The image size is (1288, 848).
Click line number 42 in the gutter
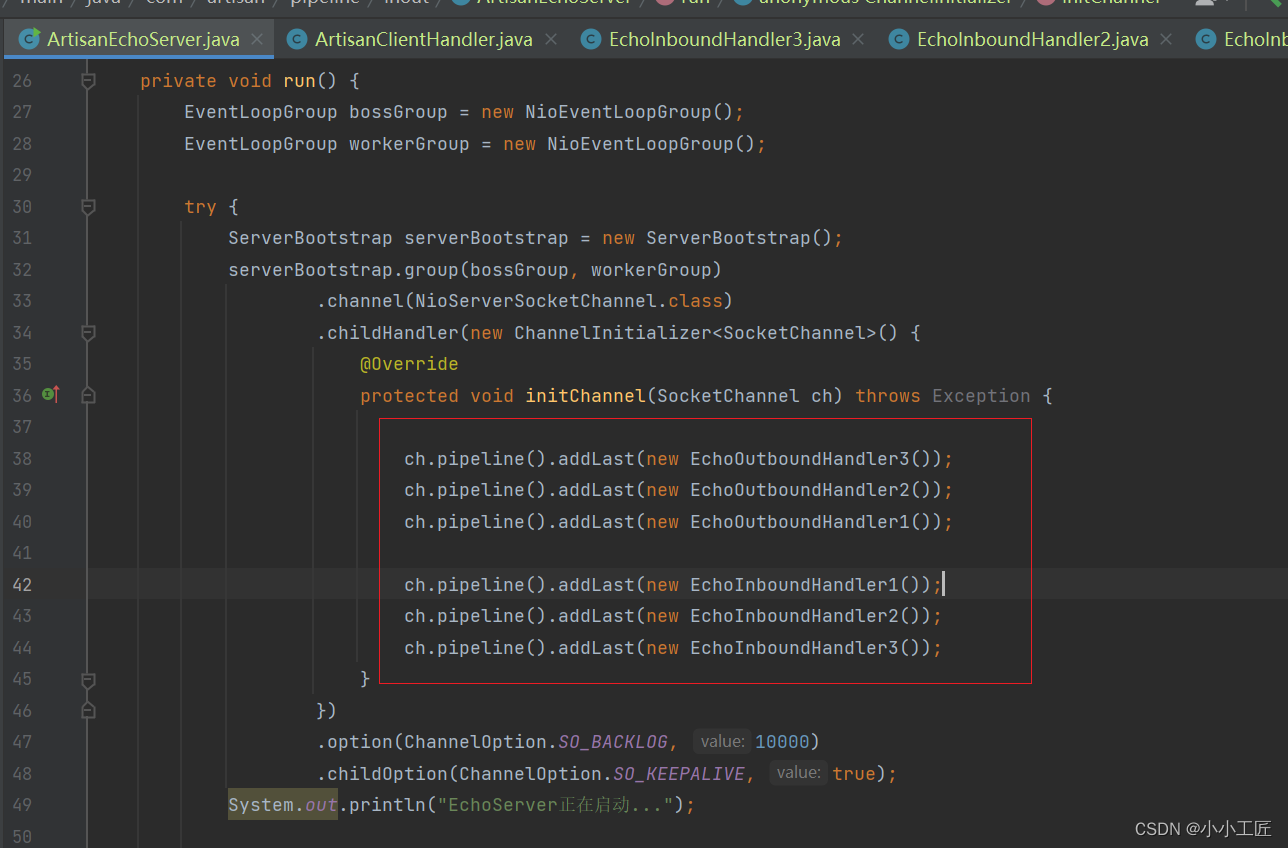[x=22, y=585]
